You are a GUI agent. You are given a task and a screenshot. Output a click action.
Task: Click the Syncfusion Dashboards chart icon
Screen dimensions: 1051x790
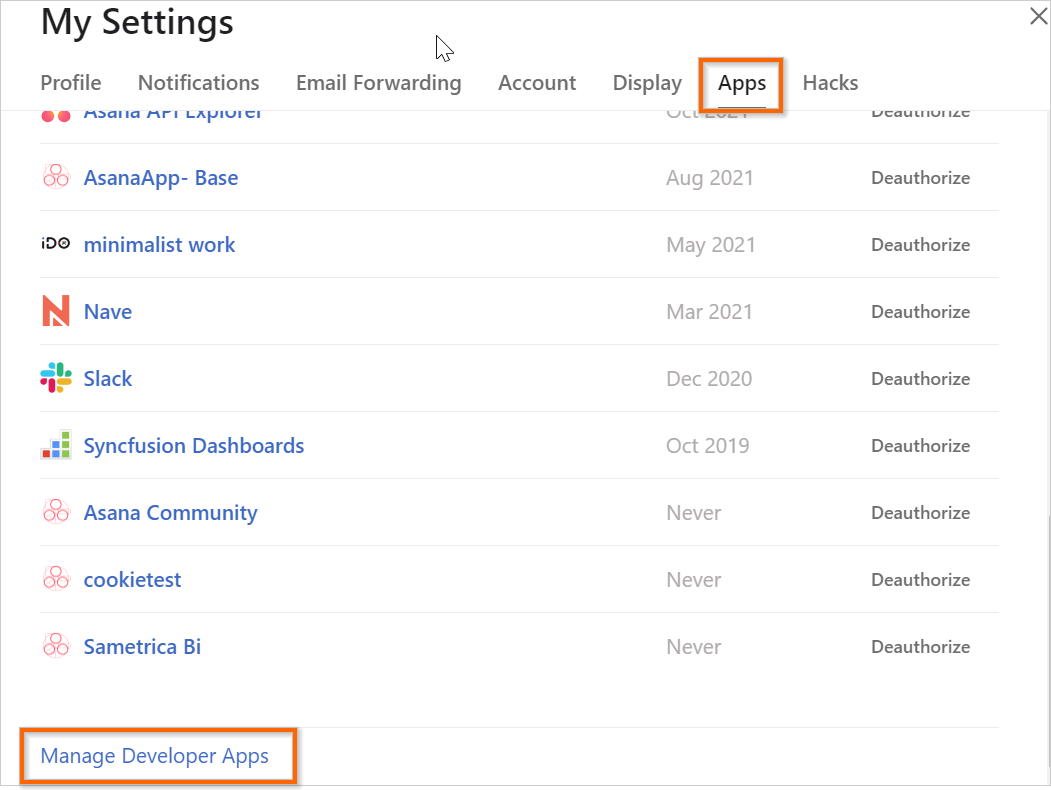click(x=56, y=445)
